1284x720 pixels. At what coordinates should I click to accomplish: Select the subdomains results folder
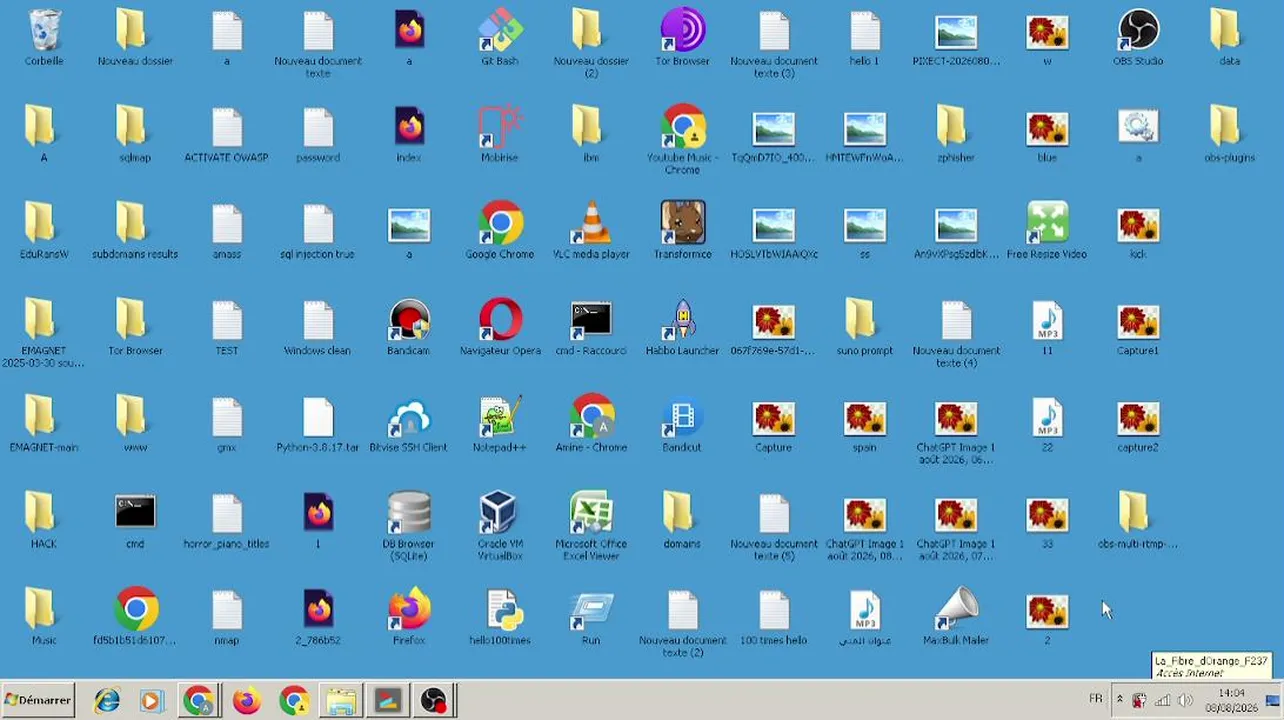135,232
